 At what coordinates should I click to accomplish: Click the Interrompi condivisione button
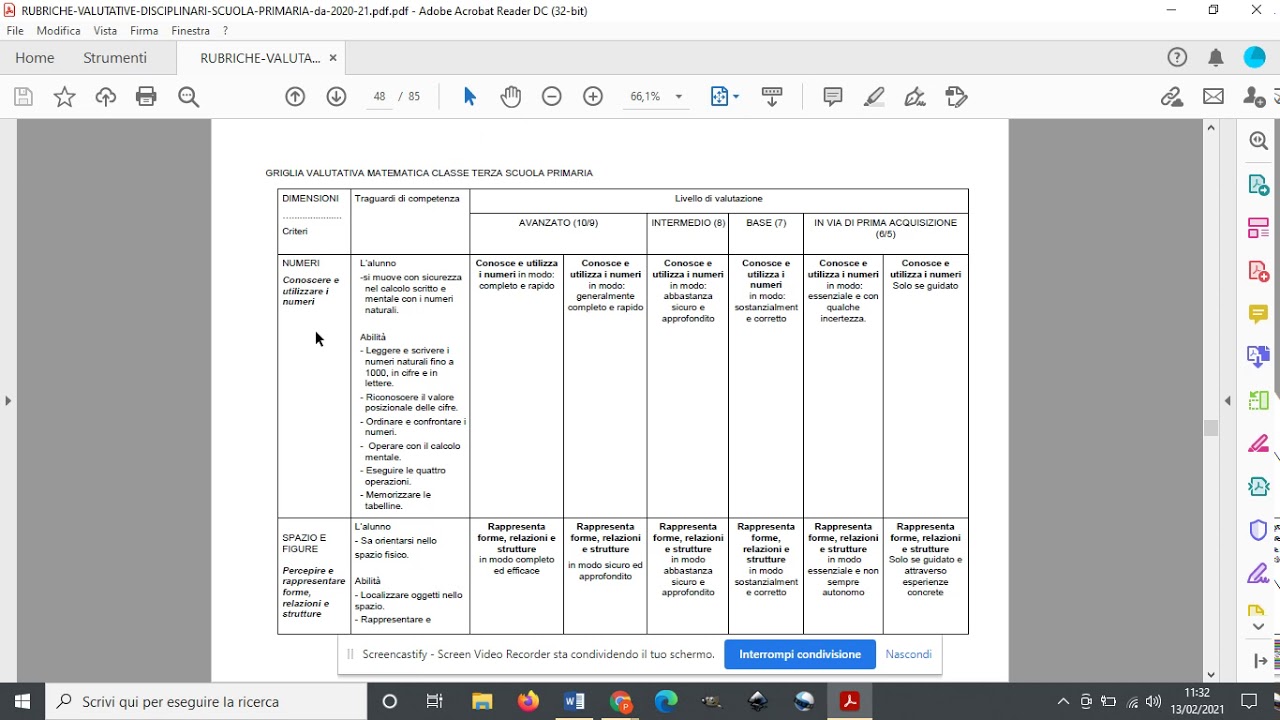800,654
